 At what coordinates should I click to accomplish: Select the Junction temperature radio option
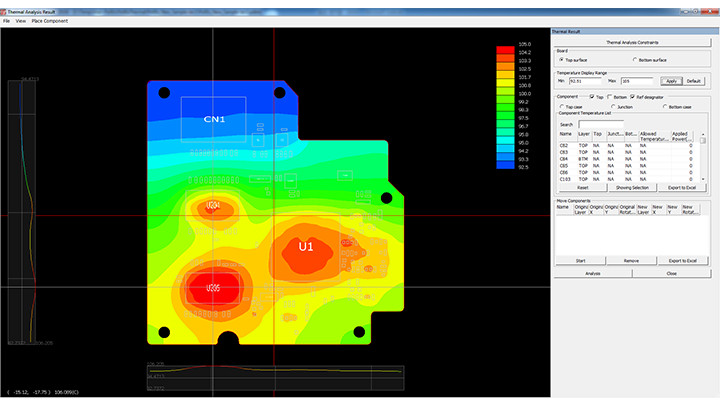pos(611,106)
